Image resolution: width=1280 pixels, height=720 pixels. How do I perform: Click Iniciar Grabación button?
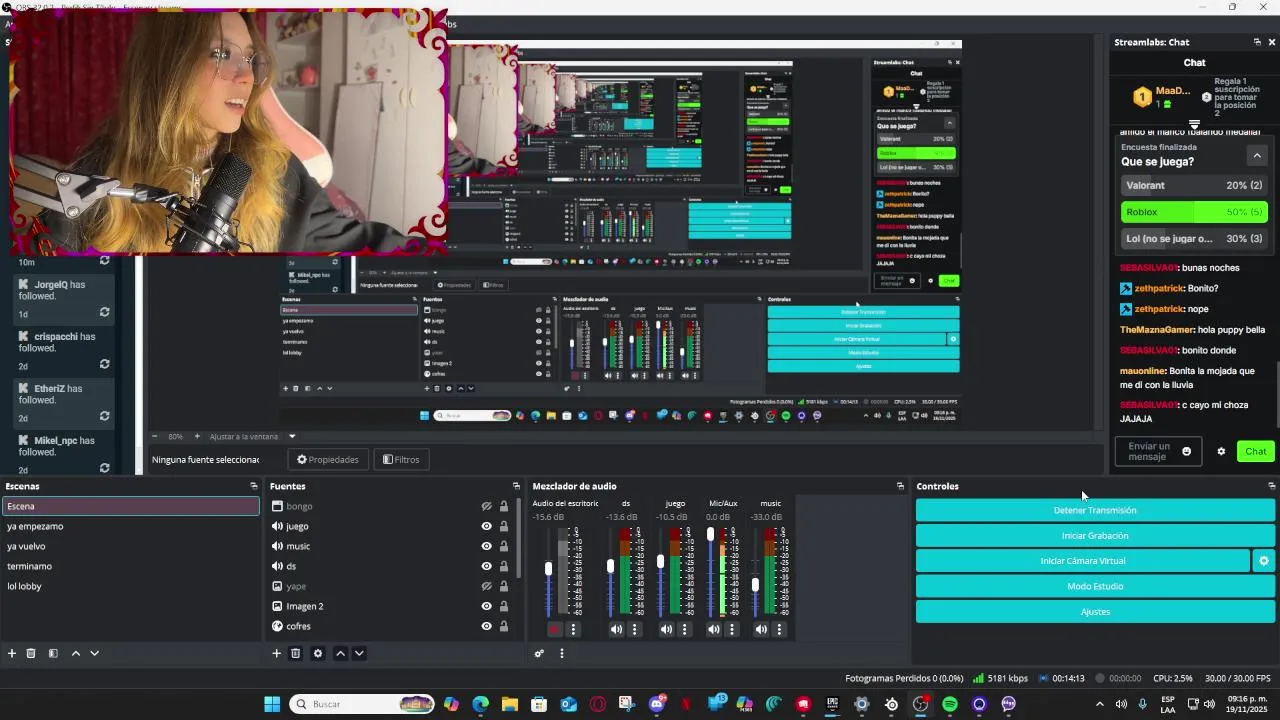pyautogui.click(x=1095, y=536)
